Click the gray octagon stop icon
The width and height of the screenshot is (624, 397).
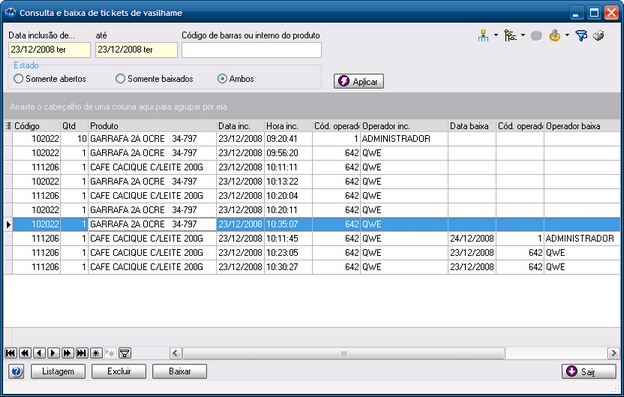(536, 36)
